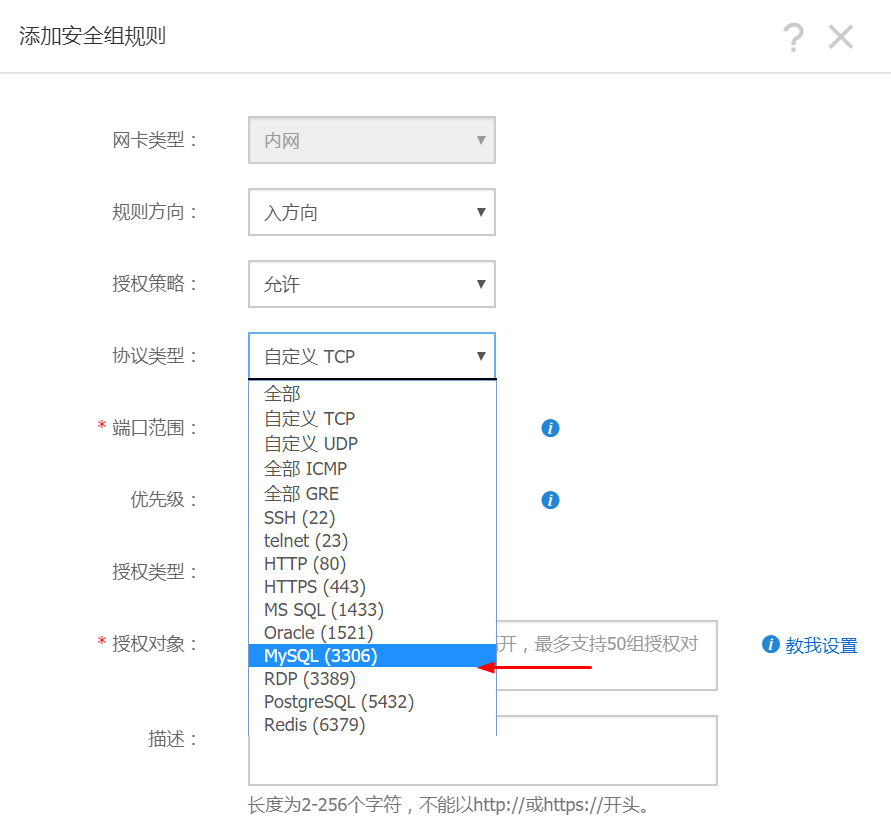Click into the 授权对象 input field
This screenshot has height=833, width=891.
coord(606,655)
